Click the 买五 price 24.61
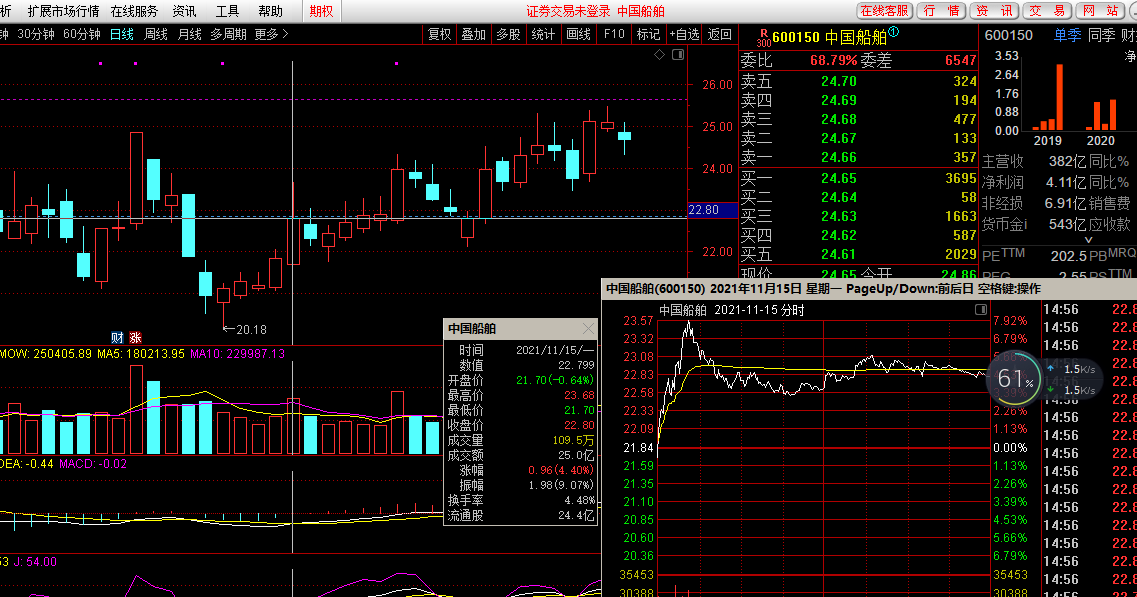 pyautogui.click(x=839, y=254)
